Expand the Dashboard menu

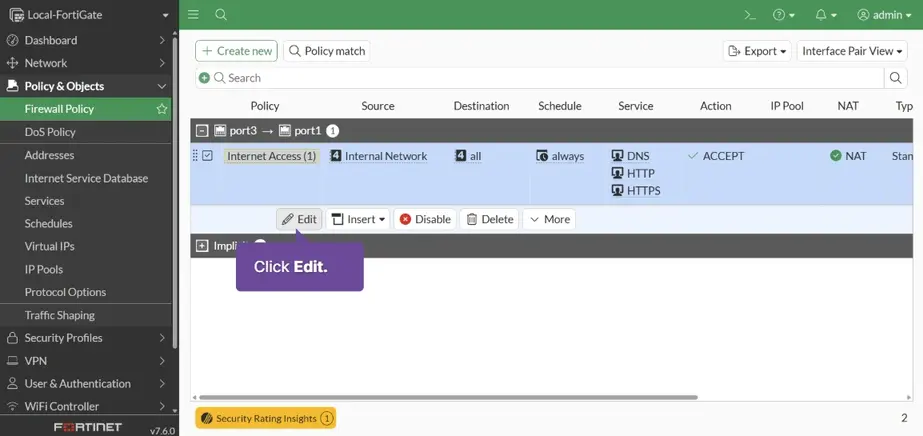(x=86, y=40)
